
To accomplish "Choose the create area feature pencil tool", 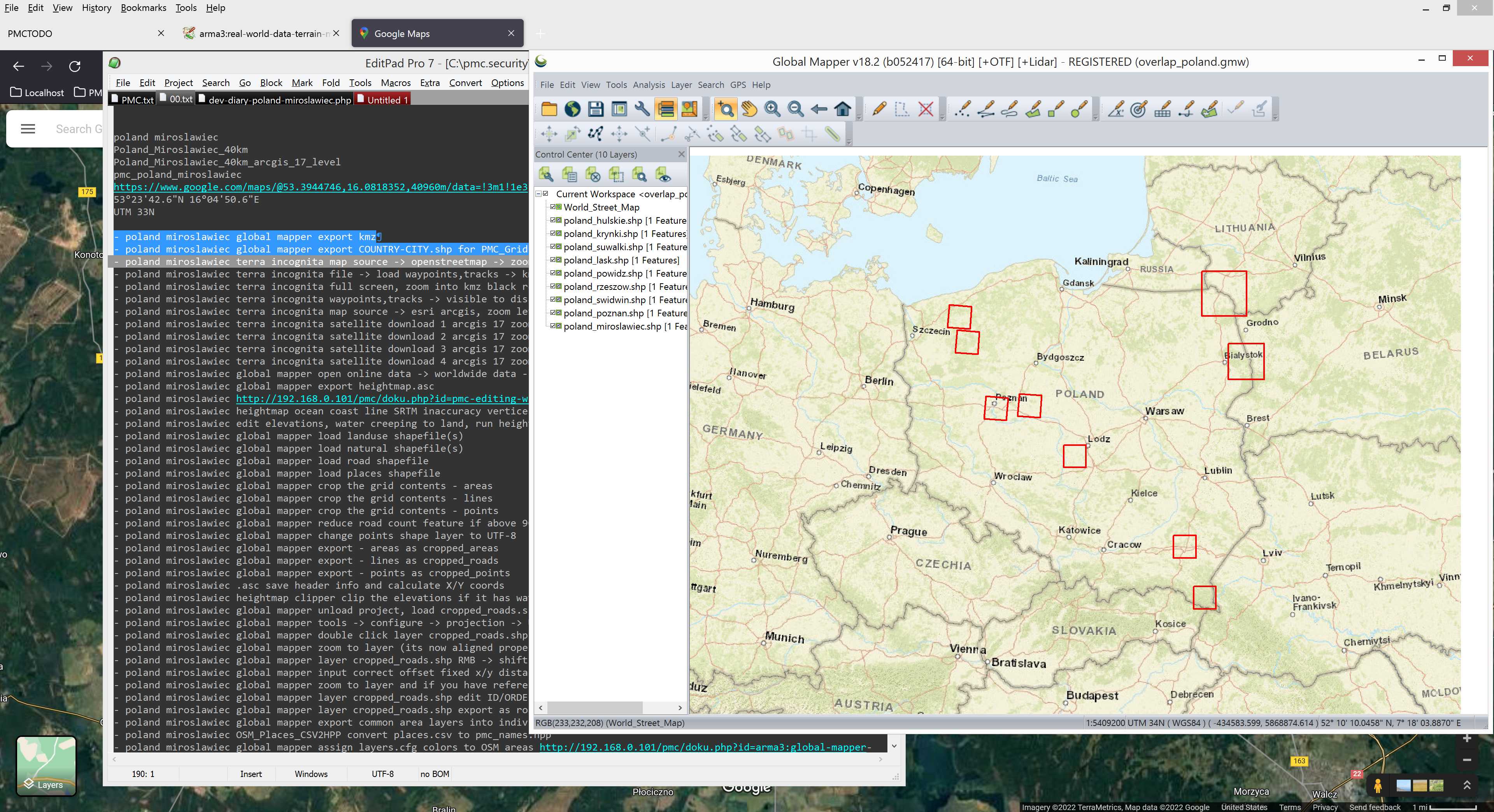I will (x=1032, y=109).
